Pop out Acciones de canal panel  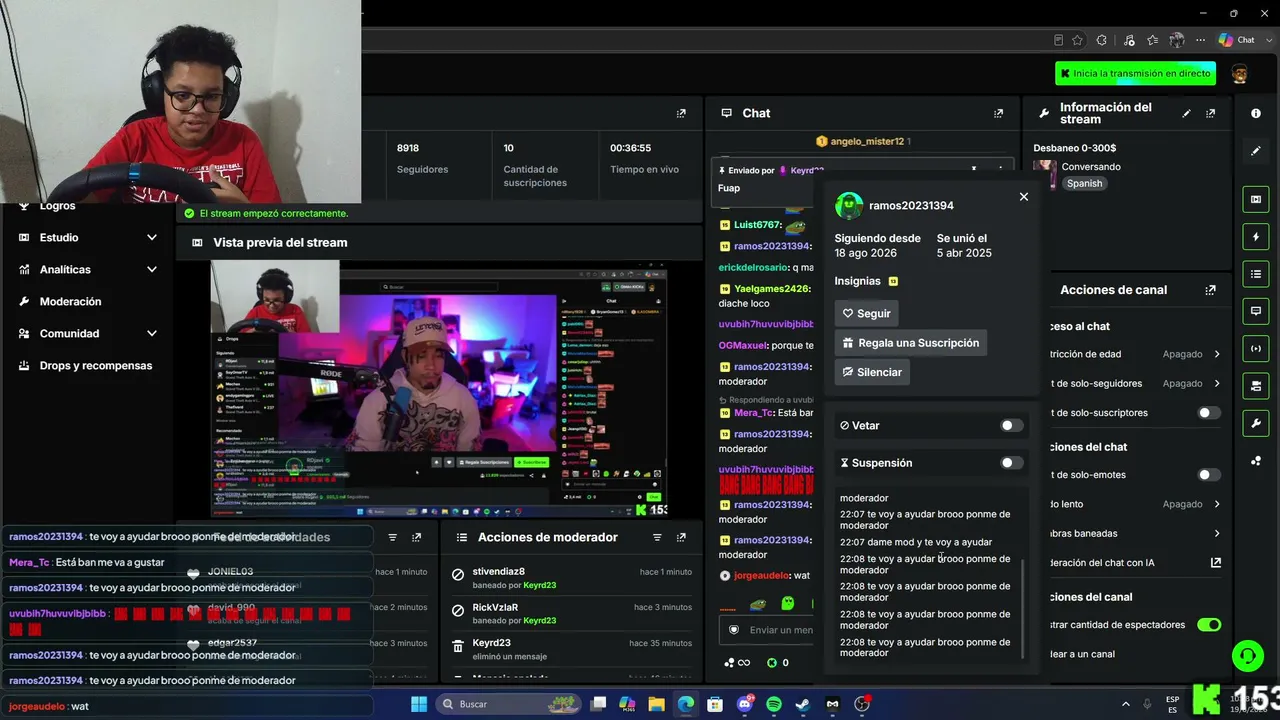[1211, 290]
